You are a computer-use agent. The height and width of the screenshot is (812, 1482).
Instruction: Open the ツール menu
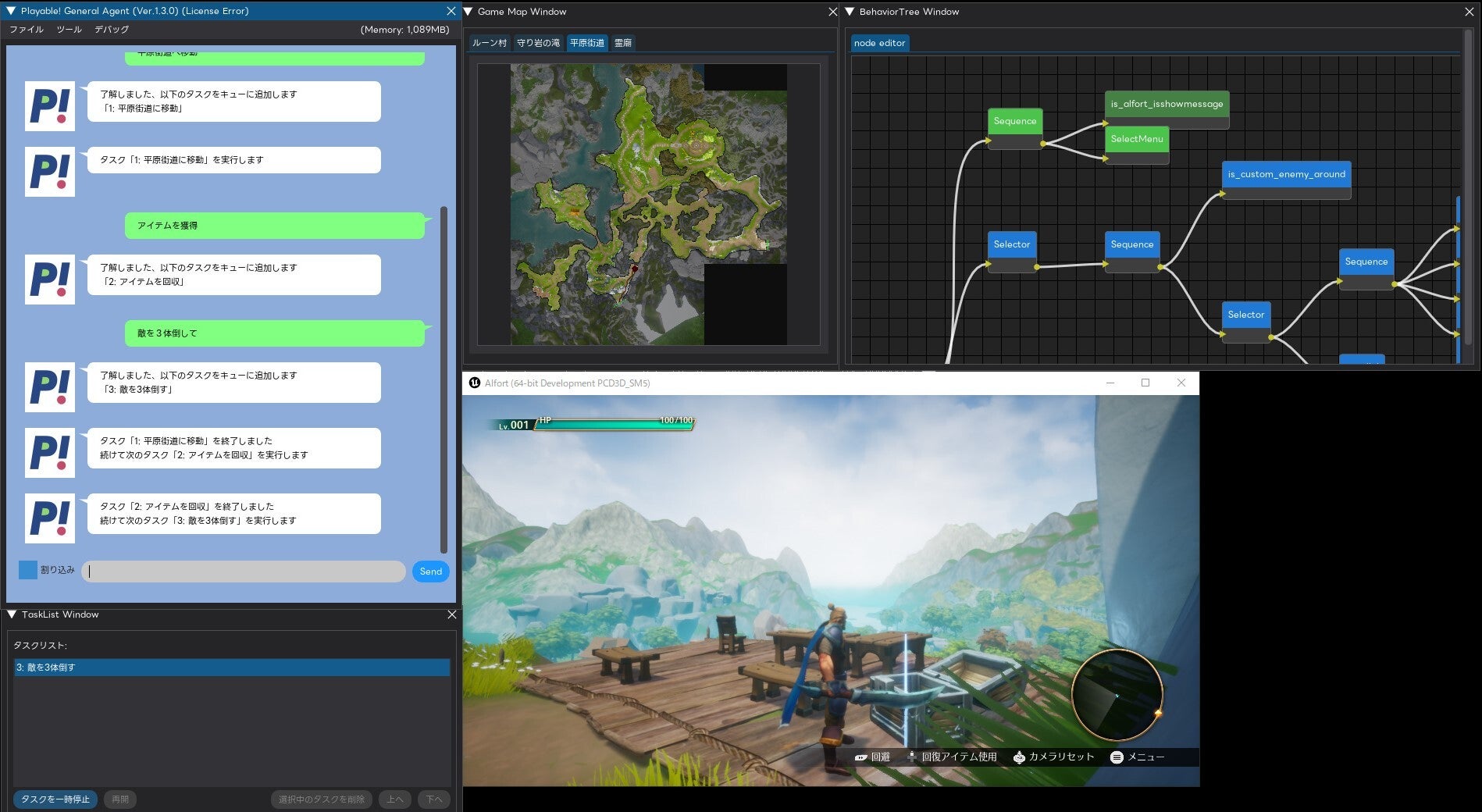pyautogui.click(x=69, y=30)
